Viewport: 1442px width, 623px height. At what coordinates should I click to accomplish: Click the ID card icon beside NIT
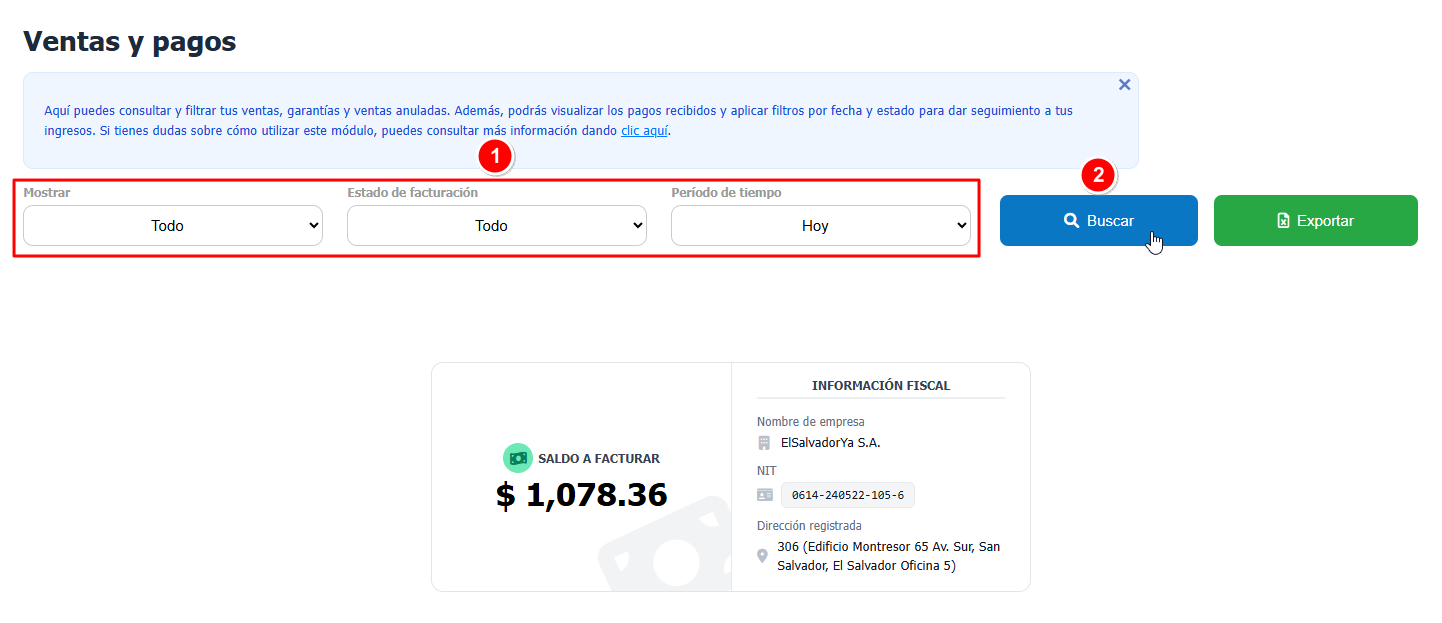(x=765, y=495)
